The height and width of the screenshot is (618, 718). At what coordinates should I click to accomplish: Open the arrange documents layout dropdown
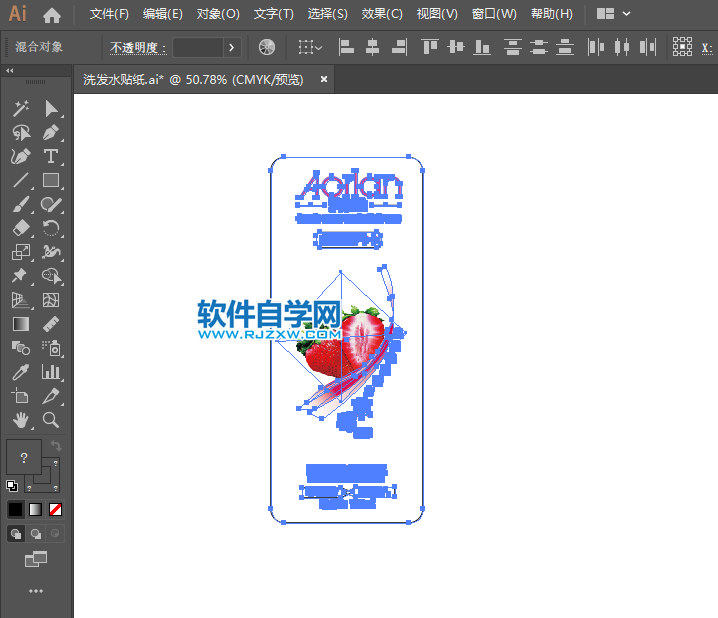point(613,14)
